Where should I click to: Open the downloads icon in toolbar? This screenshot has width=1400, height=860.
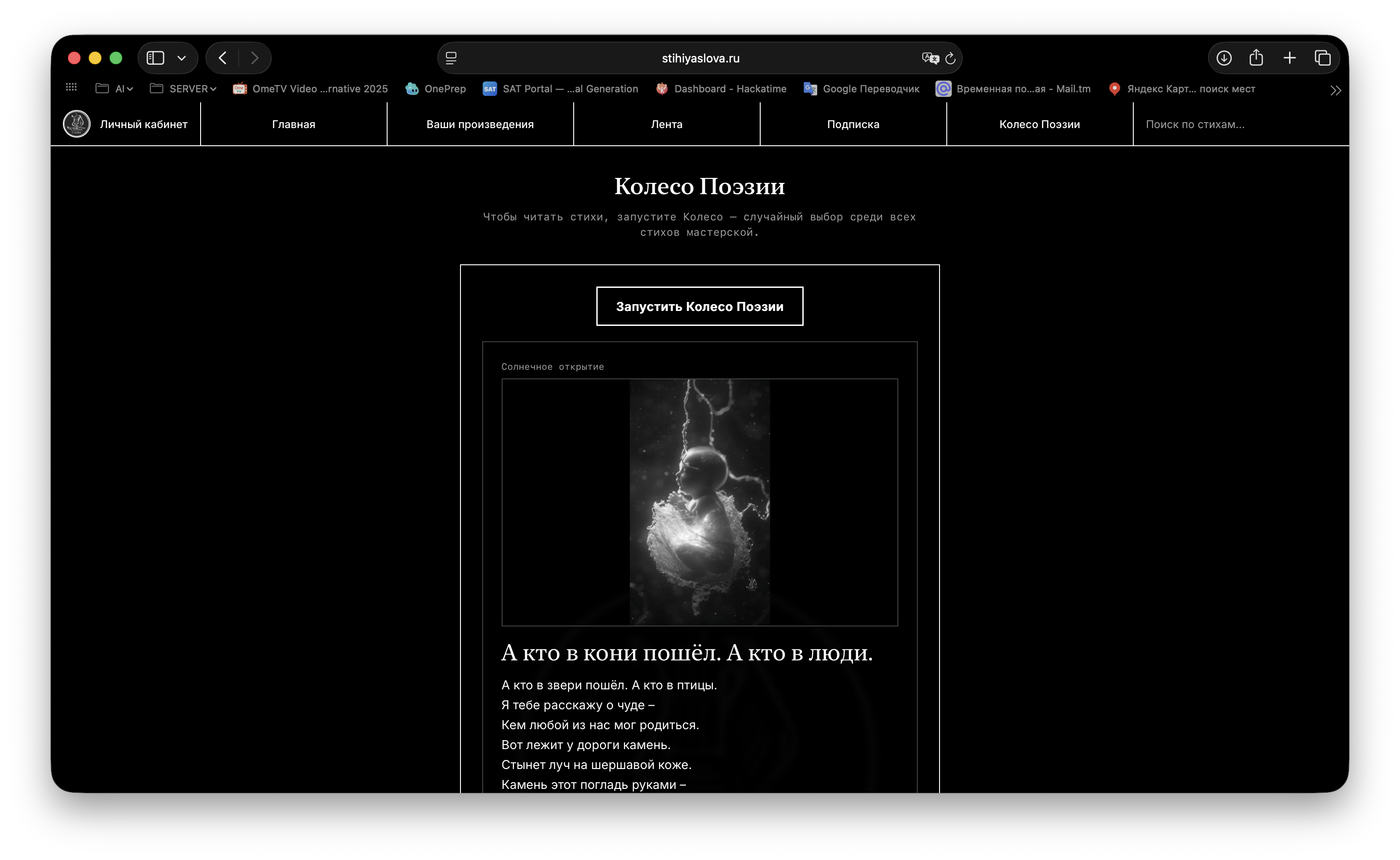[1224, 58]
